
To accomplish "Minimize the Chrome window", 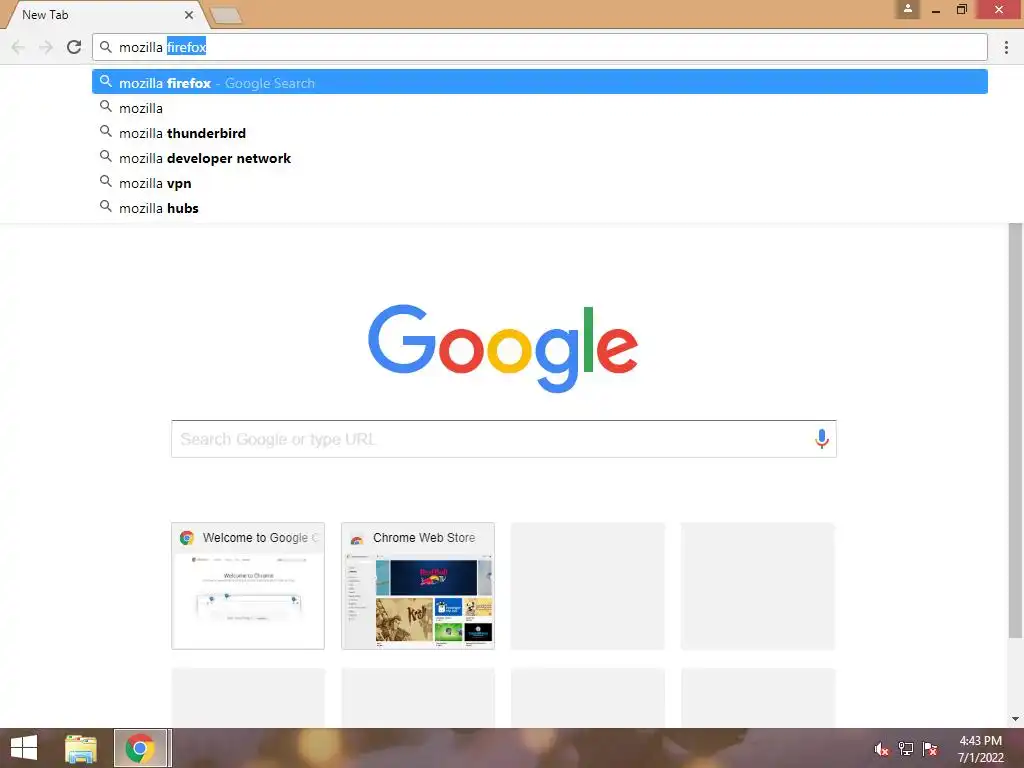I will pos(936,10).
